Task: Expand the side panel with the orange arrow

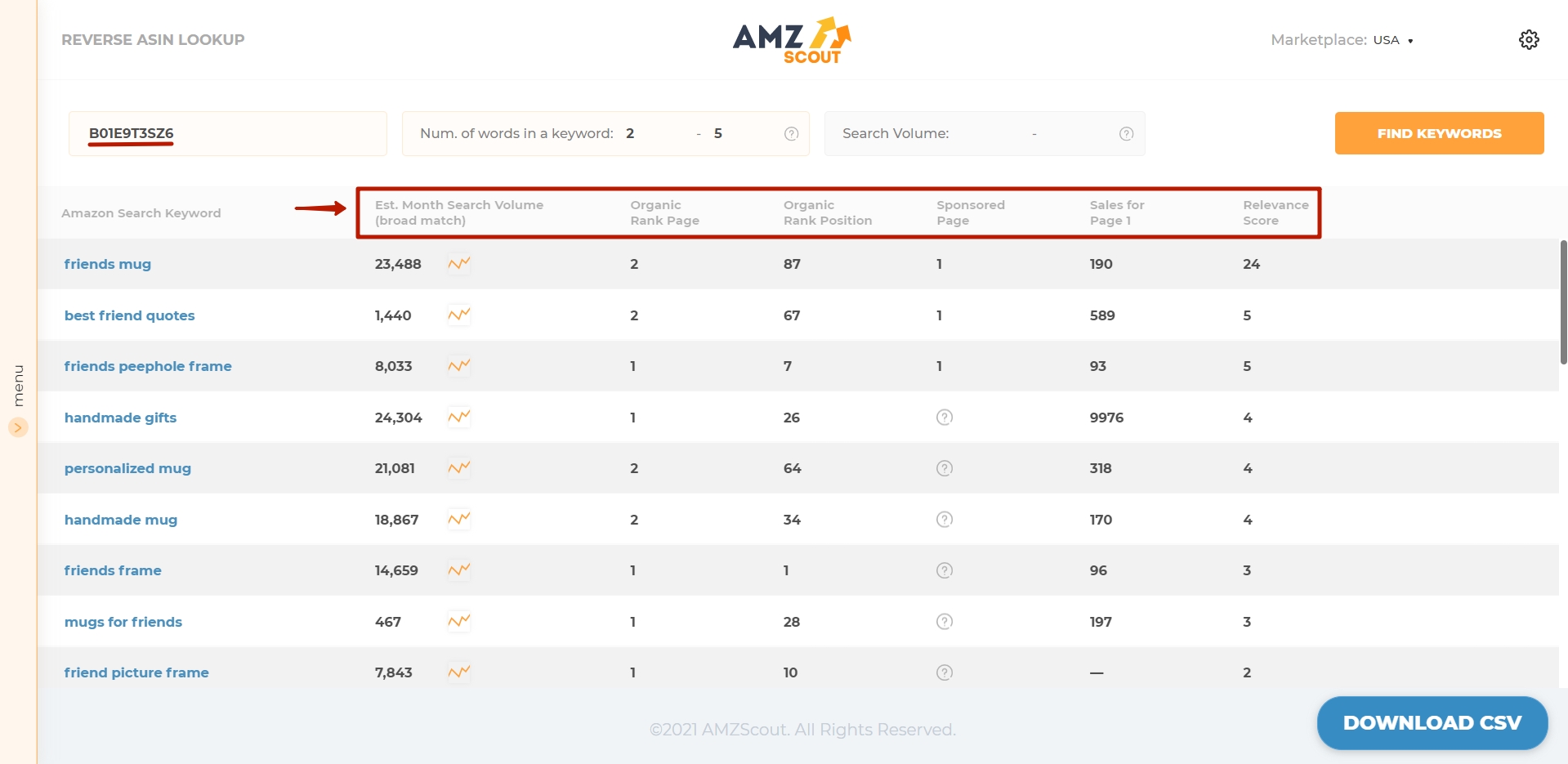Action: click(x=18, y=427)
